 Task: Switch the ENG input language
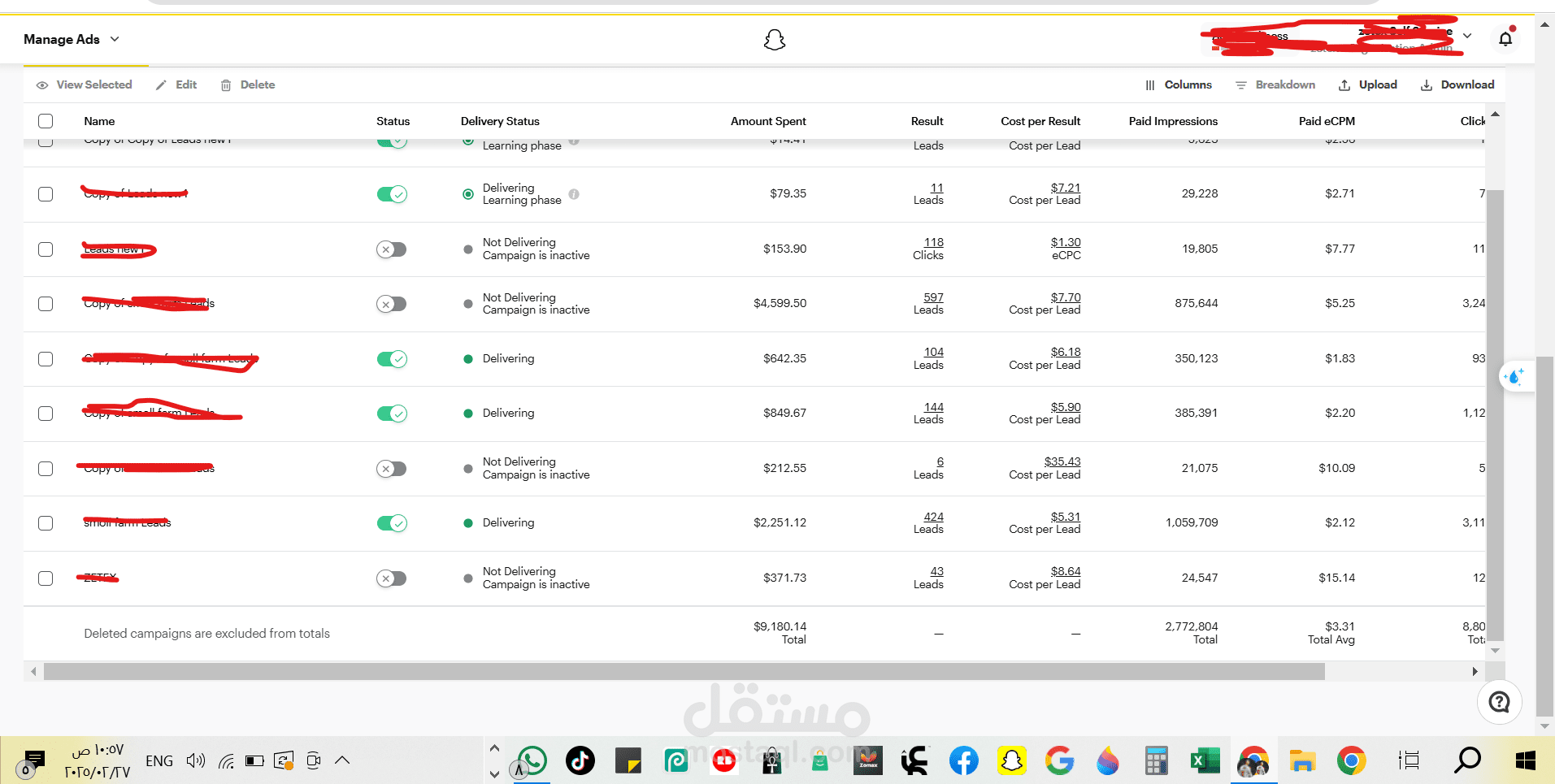pos(159,761)
